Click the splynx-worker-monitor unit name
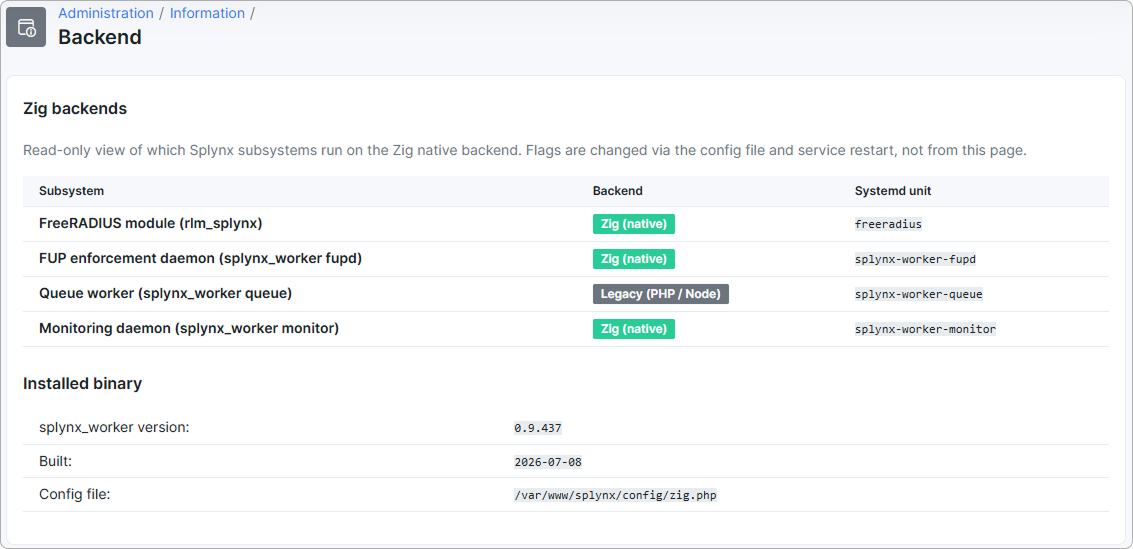This screenshot has width=1133, height=549. coord(925,329)
